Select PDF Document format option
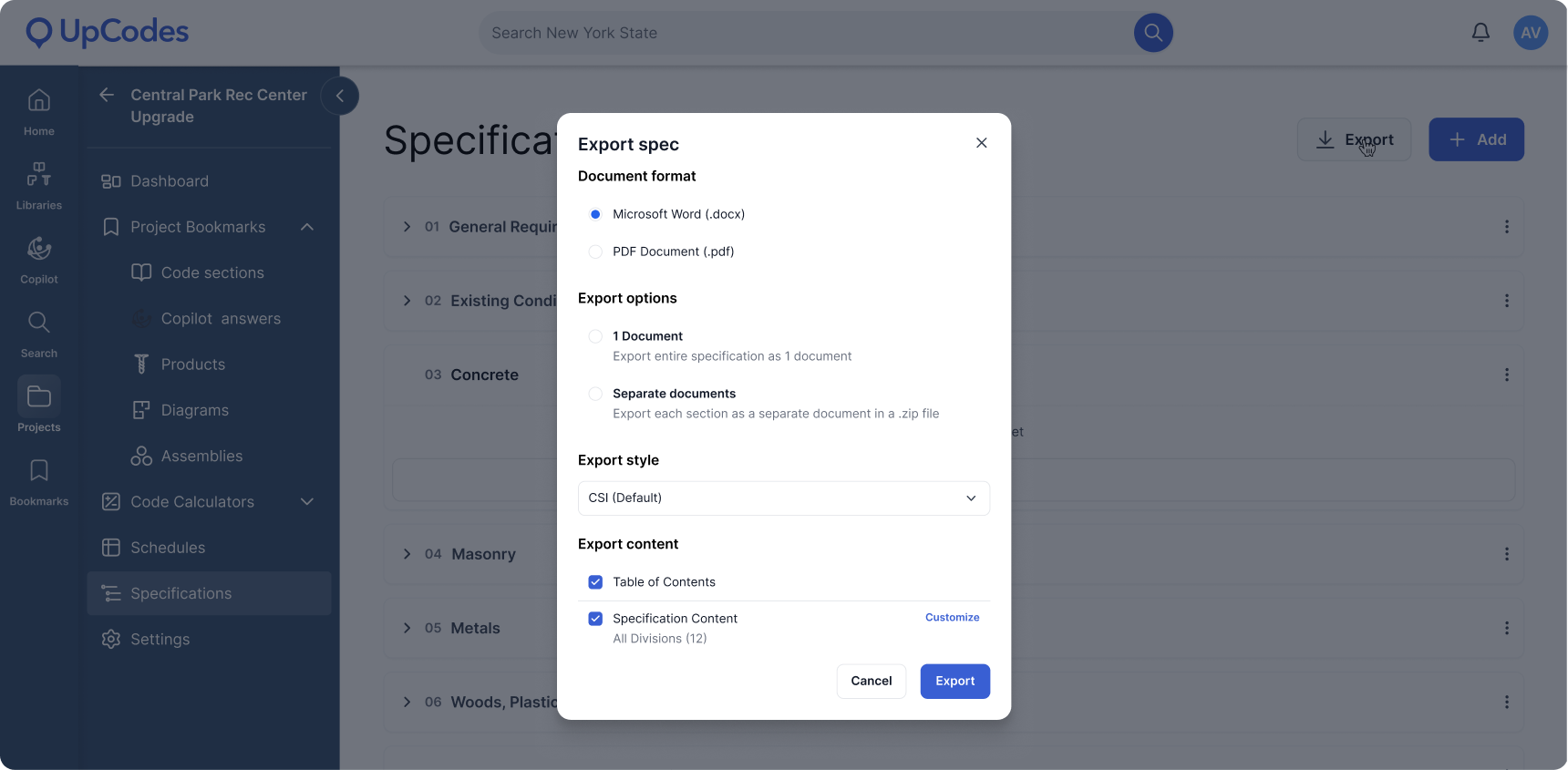The image size is (1568, 770). [595, 252]
